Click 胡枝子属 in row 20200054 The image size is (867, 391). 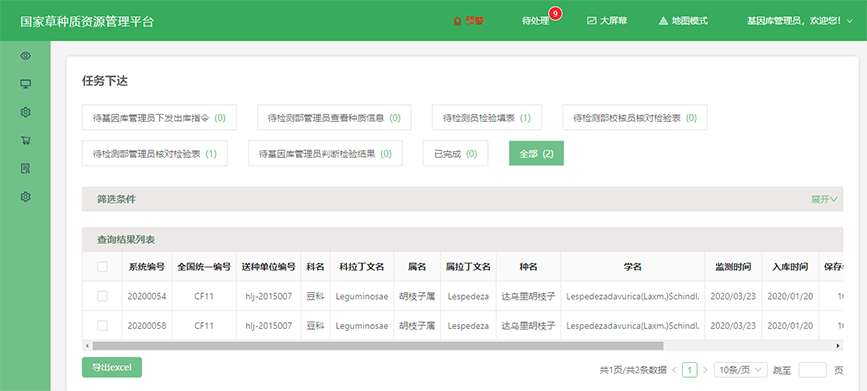417,296
